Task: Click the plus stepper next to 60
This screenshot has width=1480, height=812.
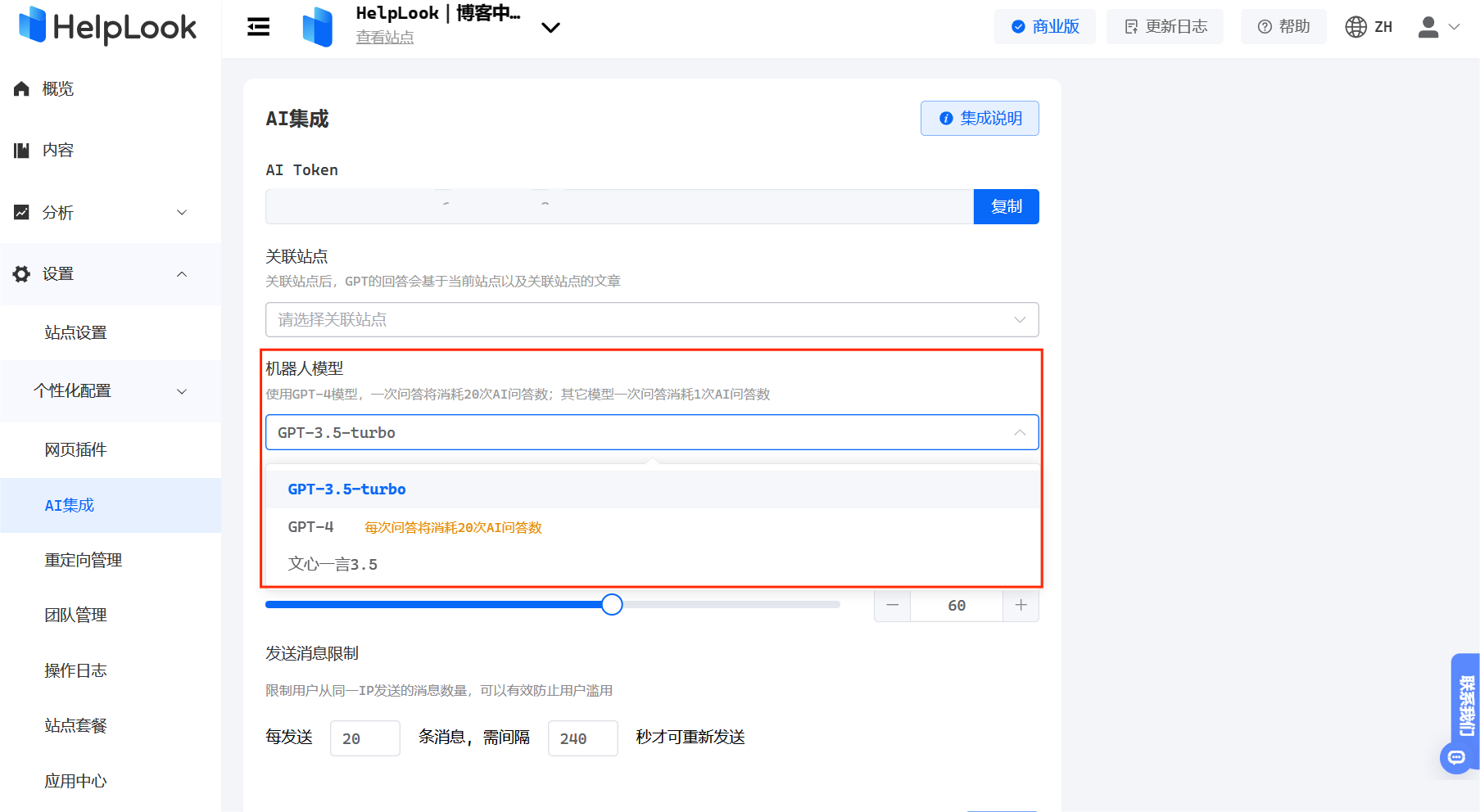Action: click(x=1021, y=606)
